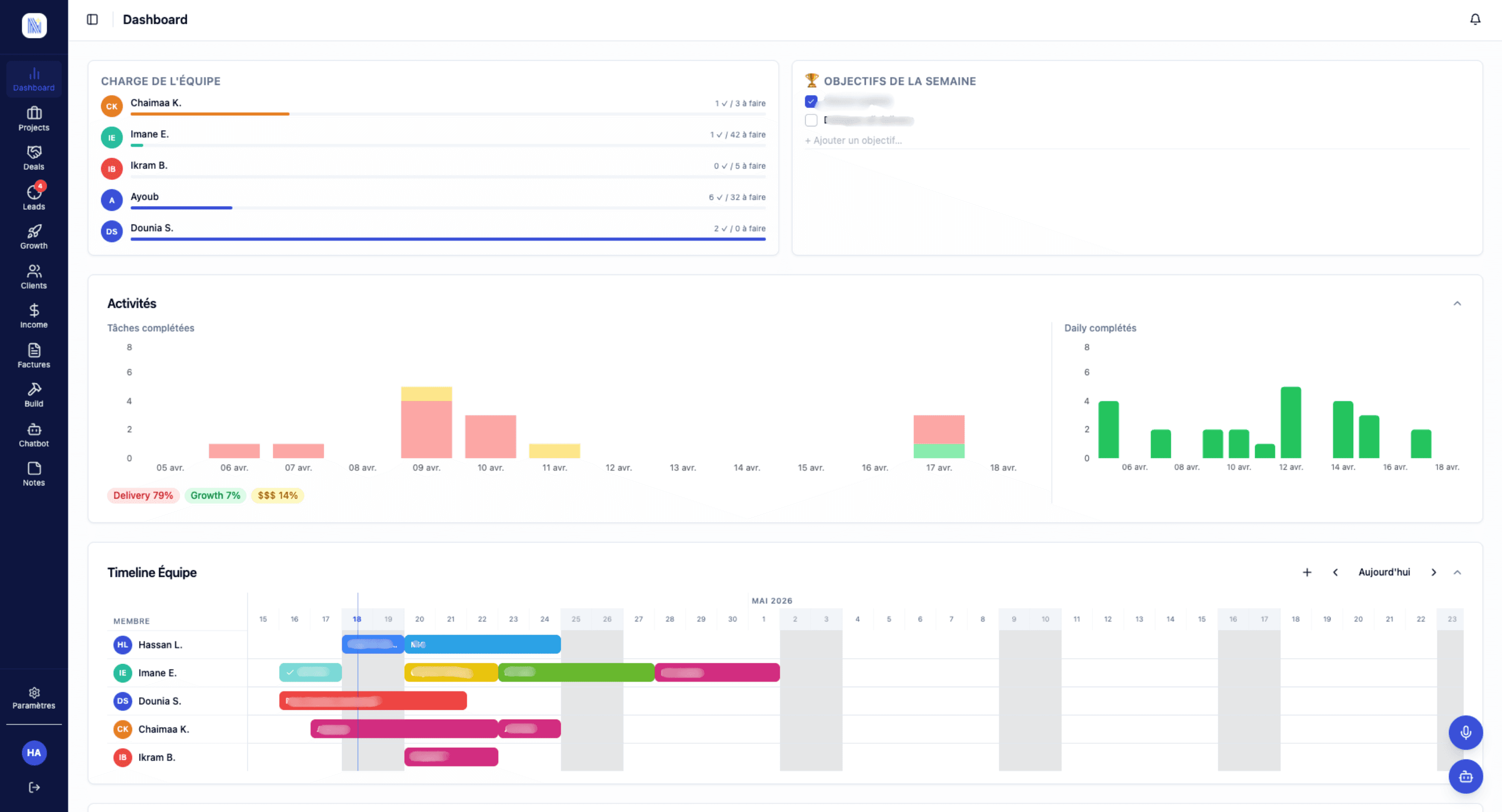Image resolution: width=1502 pixels, height=812 pixels.
Task: Add a new objective via Ajouter un objectif
Action: coord(853,140)
